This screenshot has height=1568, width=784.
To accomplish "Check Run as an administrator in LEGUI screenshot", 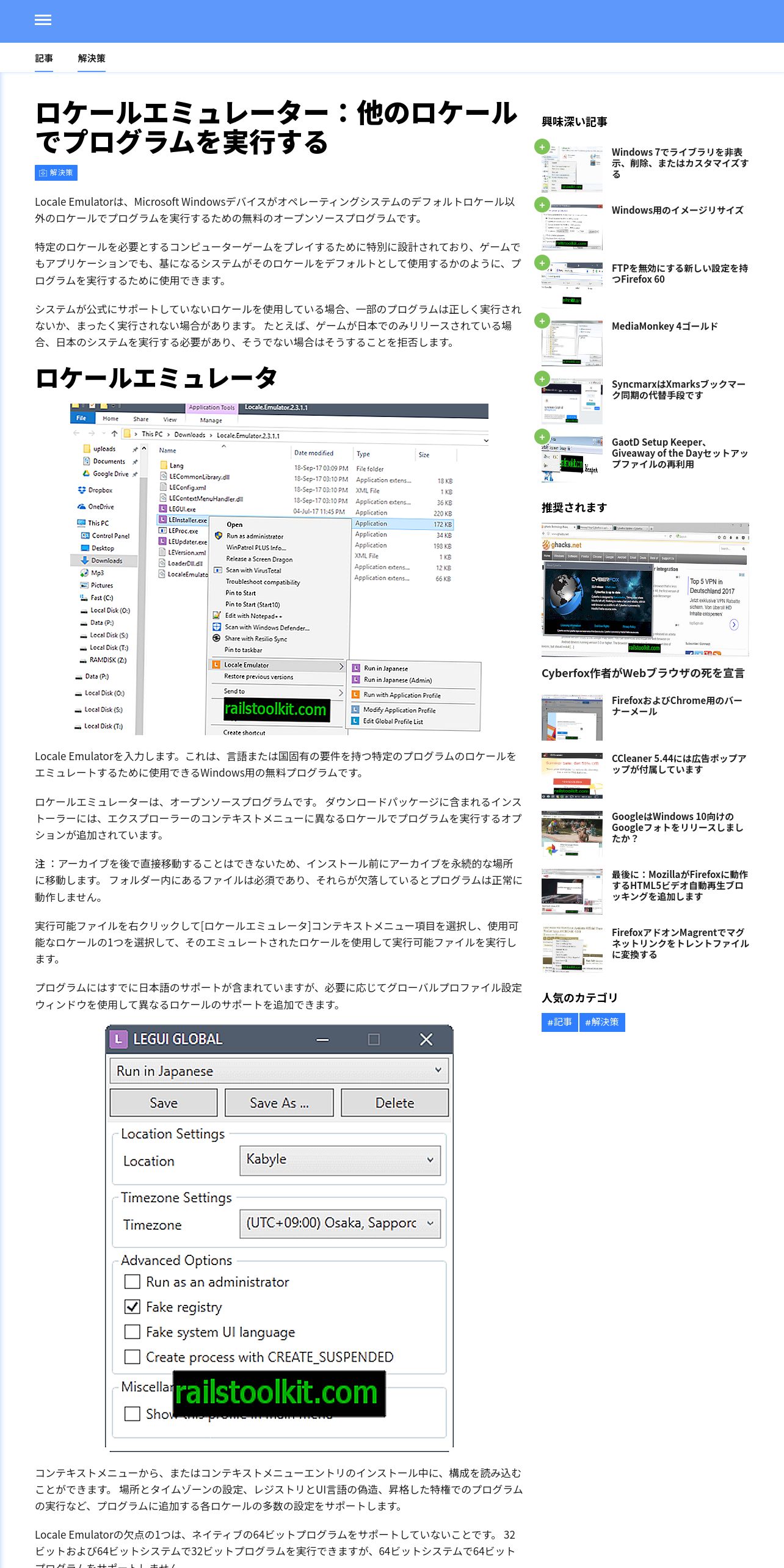I will (132, 1281).
